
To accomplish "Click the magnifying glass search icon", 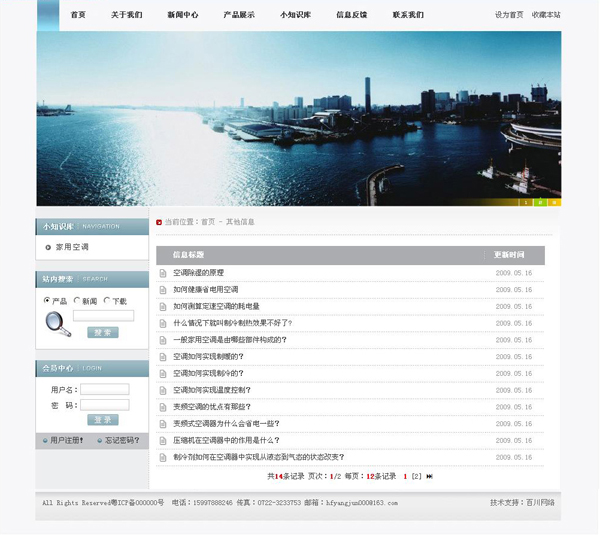I will coord(58,324).
